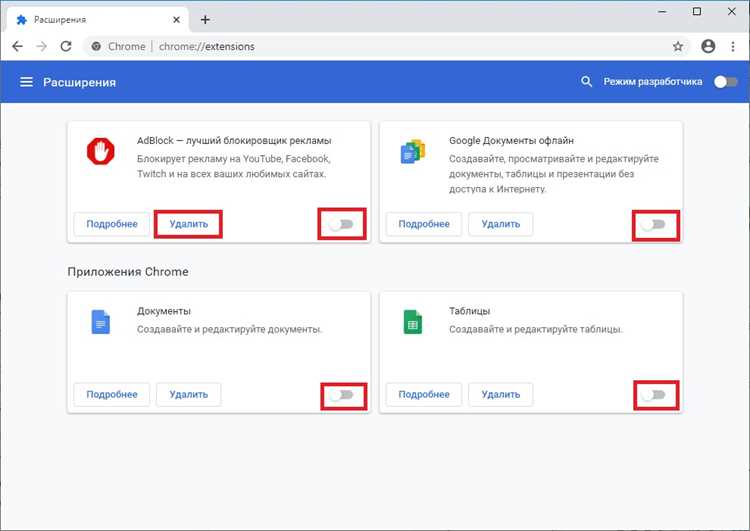This screenshot has width=750, height=531.
Task: Click Удалить for AdBlock
Action: [188, 224]
